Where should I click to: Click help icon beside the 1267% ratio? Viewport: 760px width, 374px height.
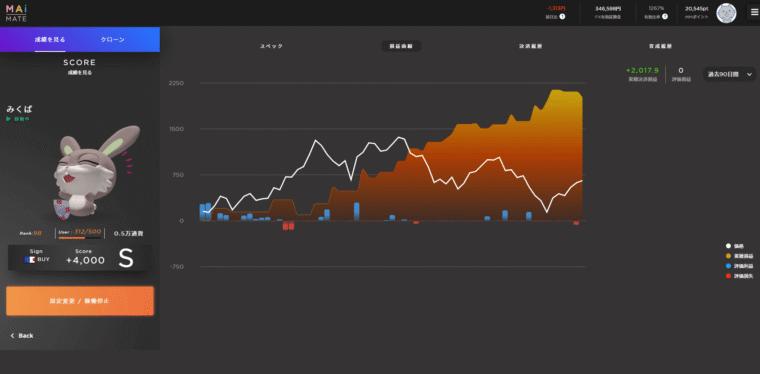pos(665,16)
